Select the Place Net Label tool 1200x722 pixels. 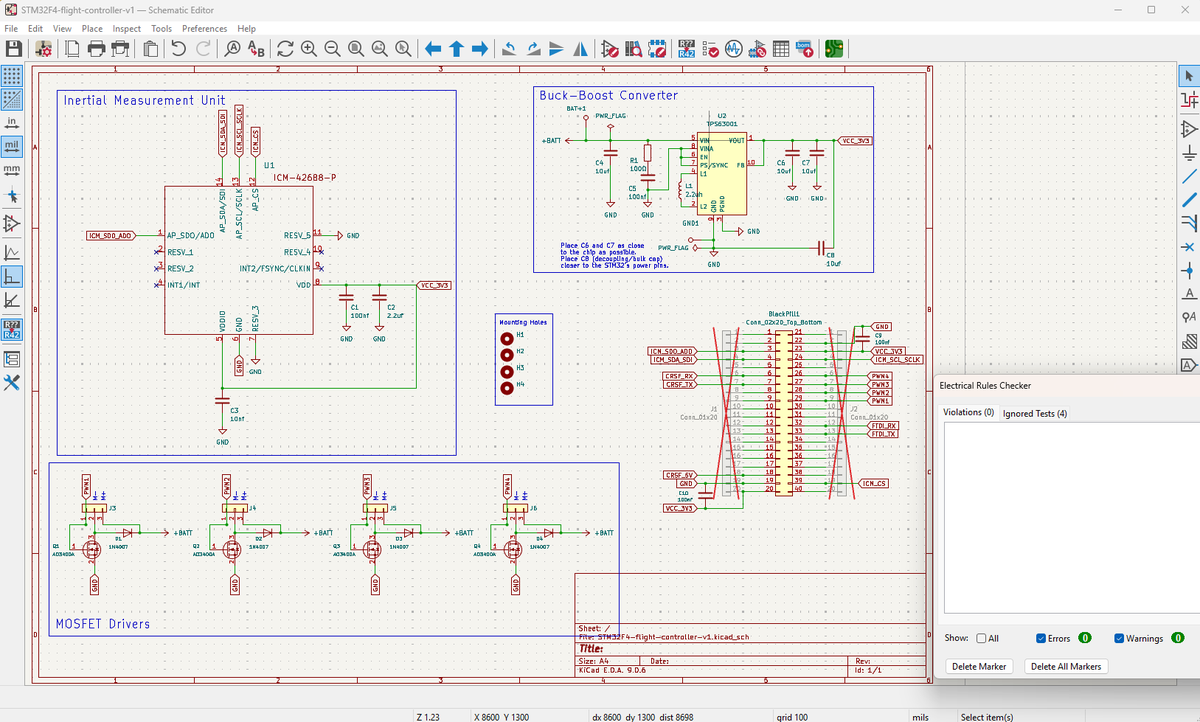[1188, 293]
